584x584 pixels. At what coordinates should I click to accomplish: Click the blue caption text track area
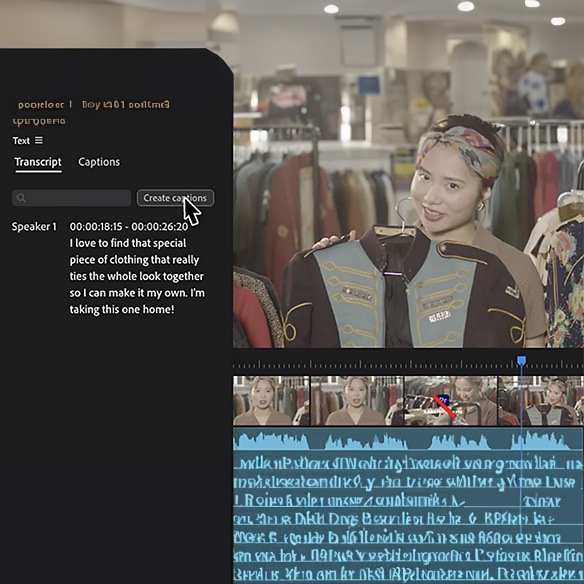click(408, 518)
